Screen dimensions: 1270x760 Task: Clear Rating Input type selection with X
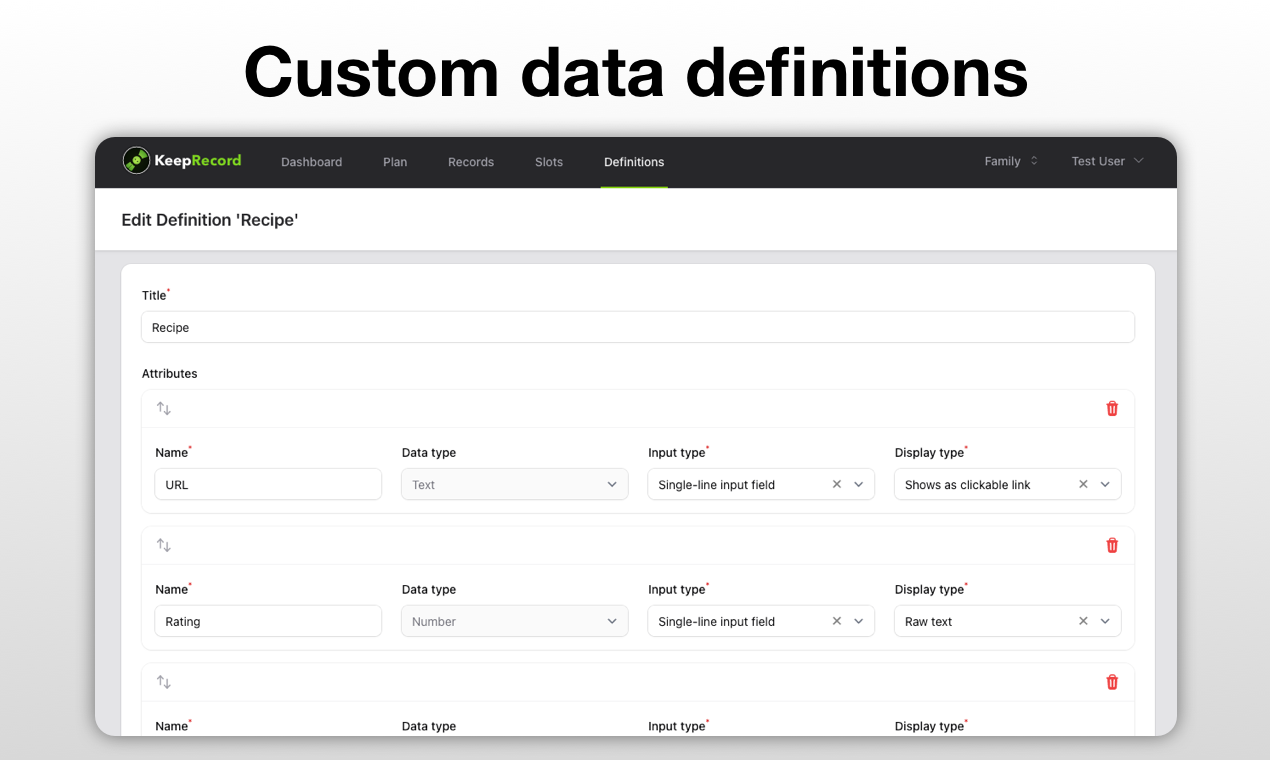837,621
